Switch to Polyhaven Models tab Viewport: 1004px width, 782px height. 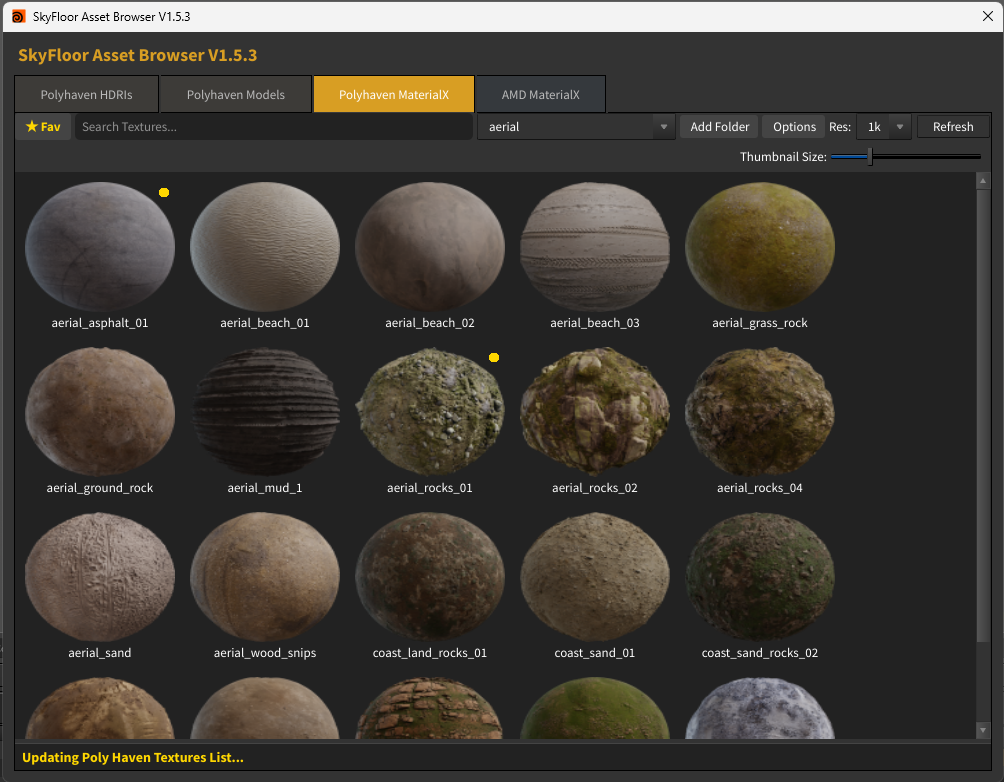click(x=236, y=95)
